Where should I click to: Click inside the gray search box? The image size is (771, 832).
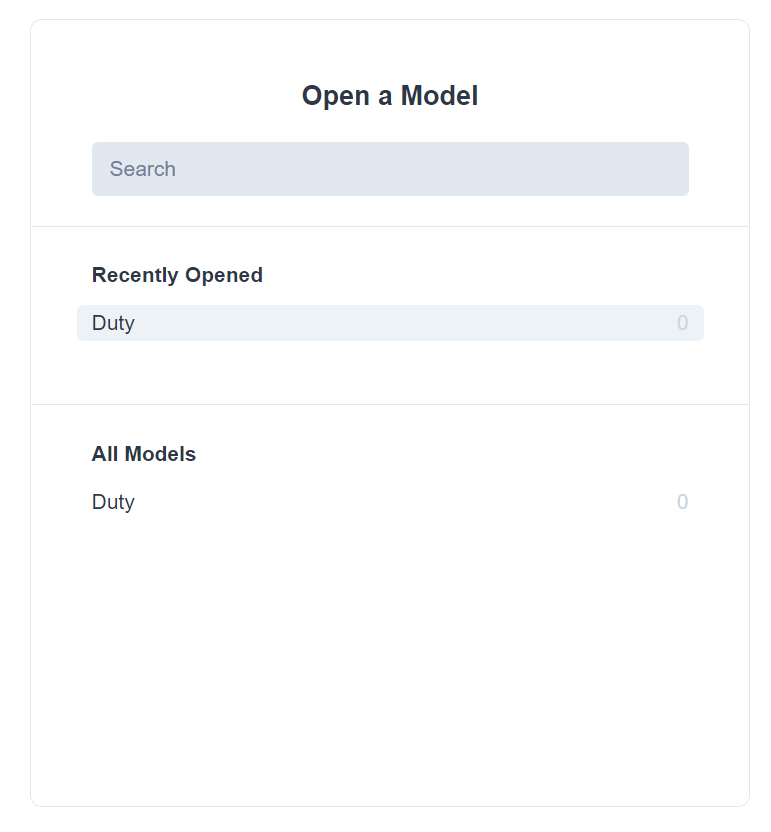click(390, 169)
